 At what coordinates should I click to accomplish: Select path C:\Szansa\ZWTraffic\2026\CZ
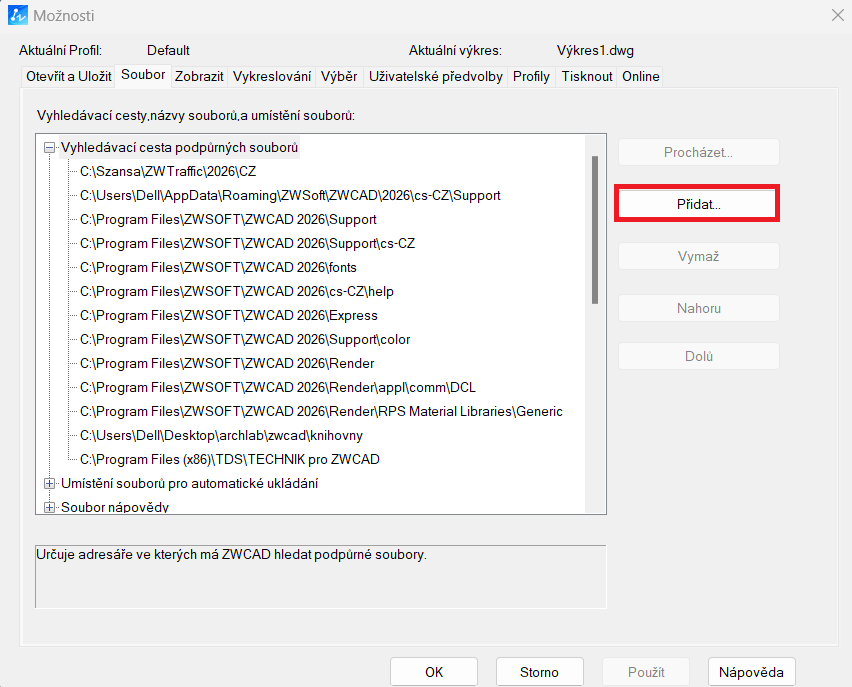[168, 171]
